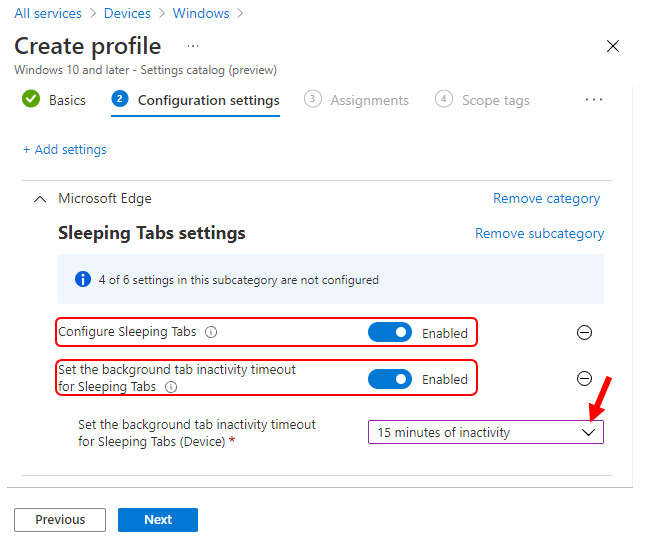Image resolution: width=651 pixels, height=543 pixels.
Task: Click Remove category link
Action: tap(546, 199)
